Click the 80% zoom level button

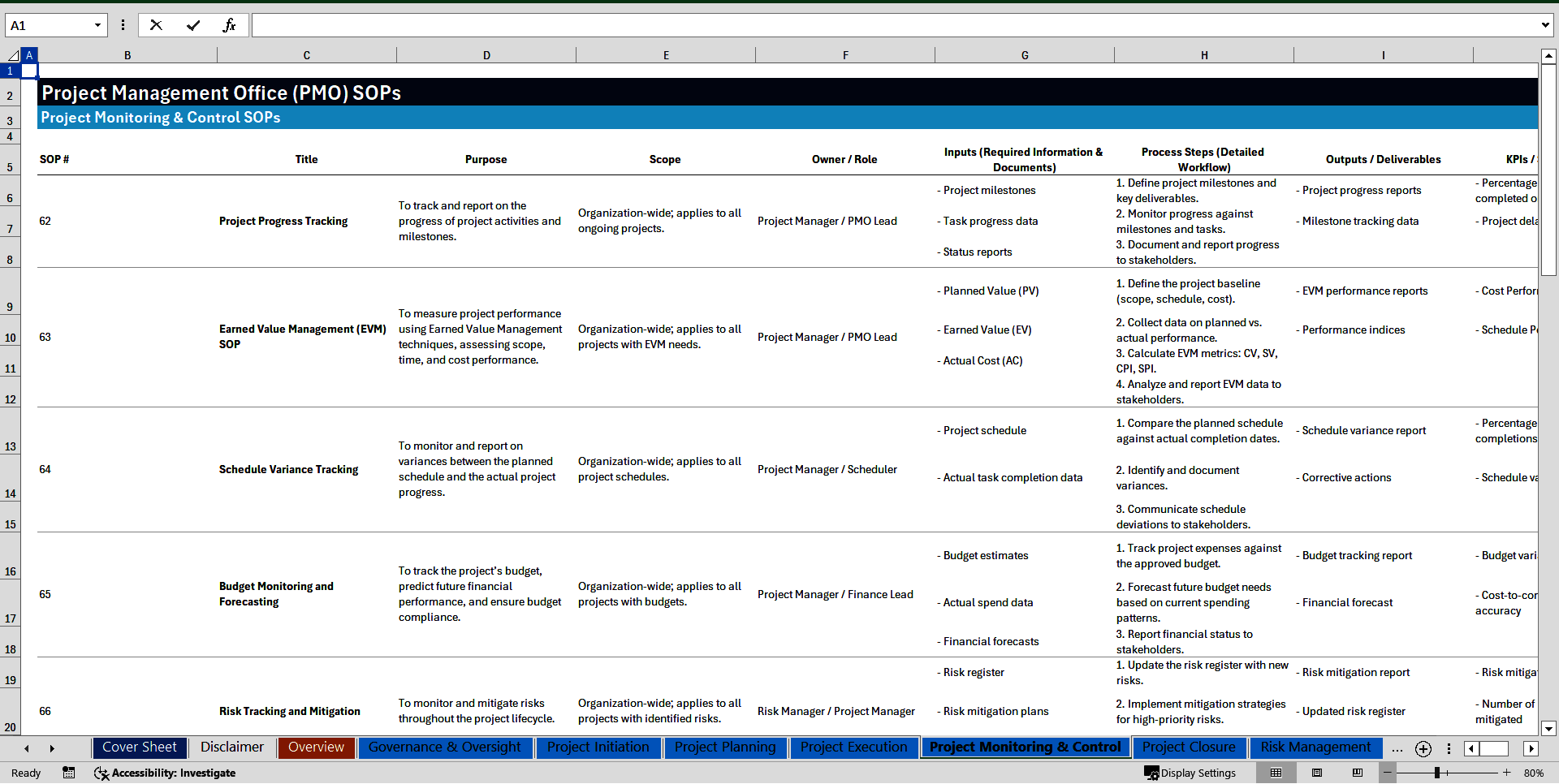(x=1533, y=773)
